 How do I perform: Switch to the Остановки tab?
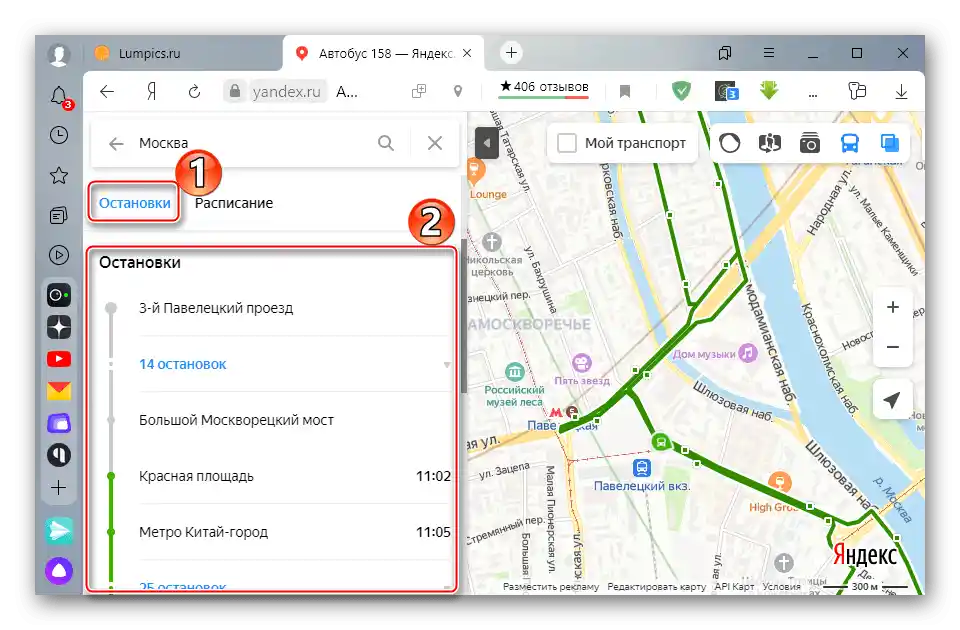(x=135, y=203)
